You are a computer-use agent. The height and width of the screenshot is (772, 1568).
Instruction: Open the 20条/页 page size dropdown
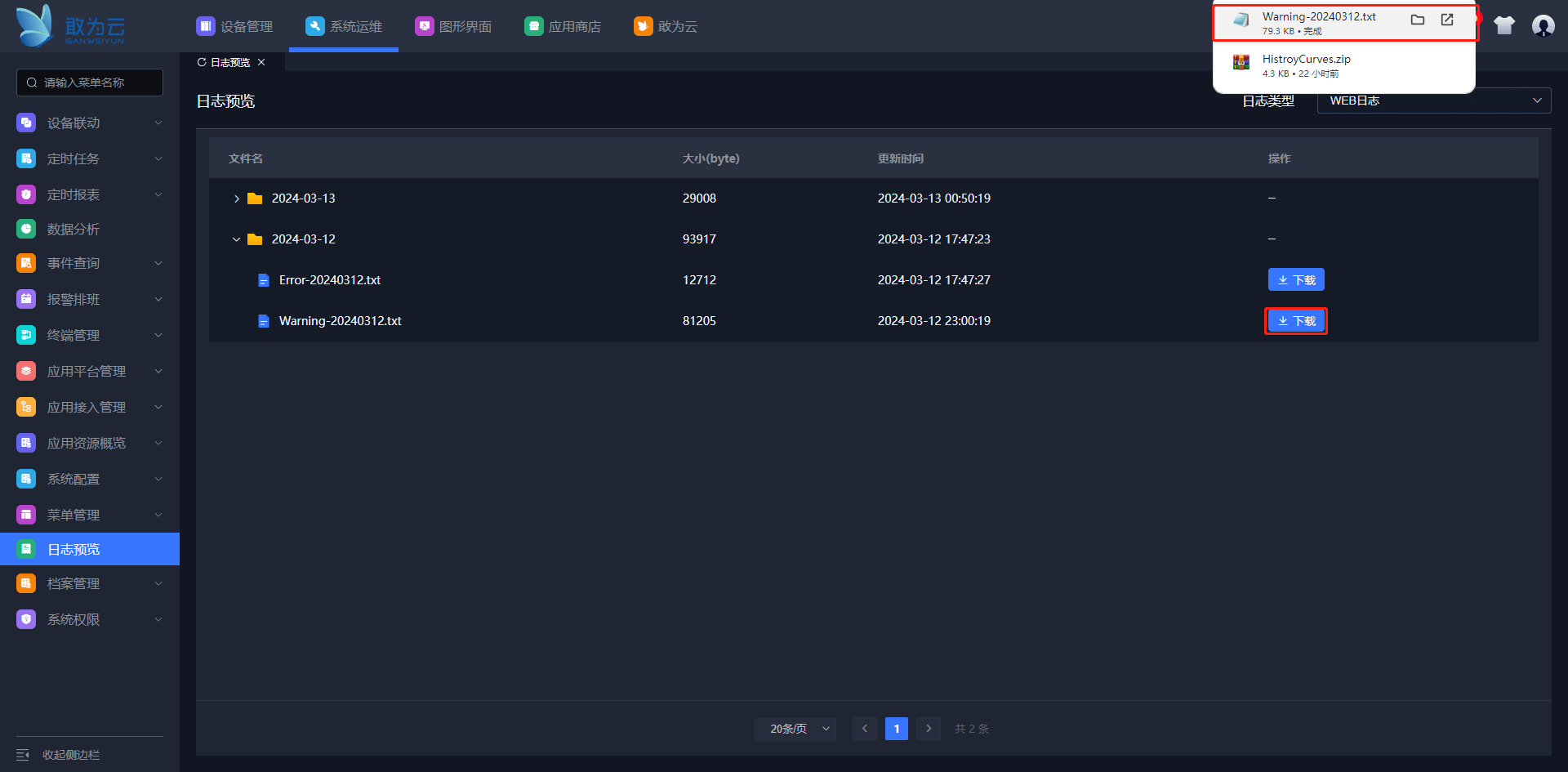coord(795,729)
